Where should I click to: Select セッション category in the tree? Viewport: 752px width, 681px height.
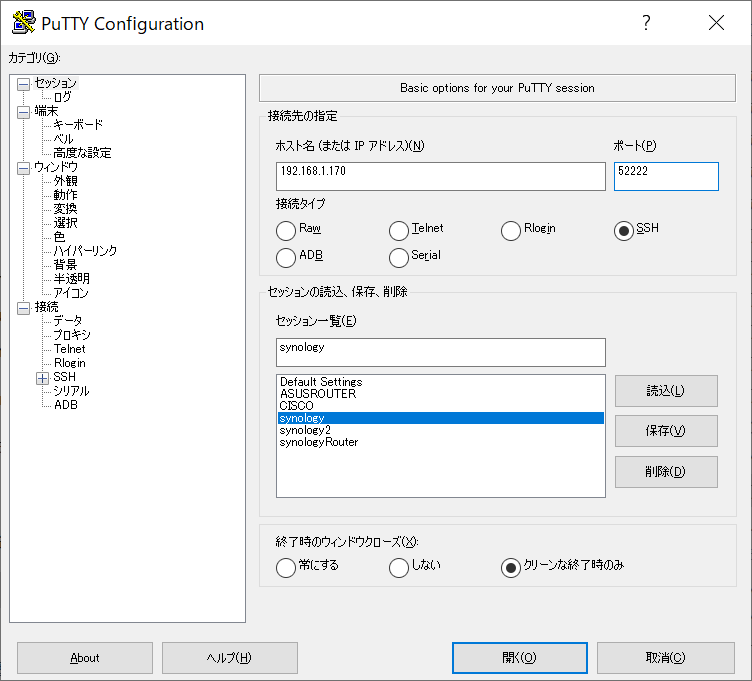[56, 83]
